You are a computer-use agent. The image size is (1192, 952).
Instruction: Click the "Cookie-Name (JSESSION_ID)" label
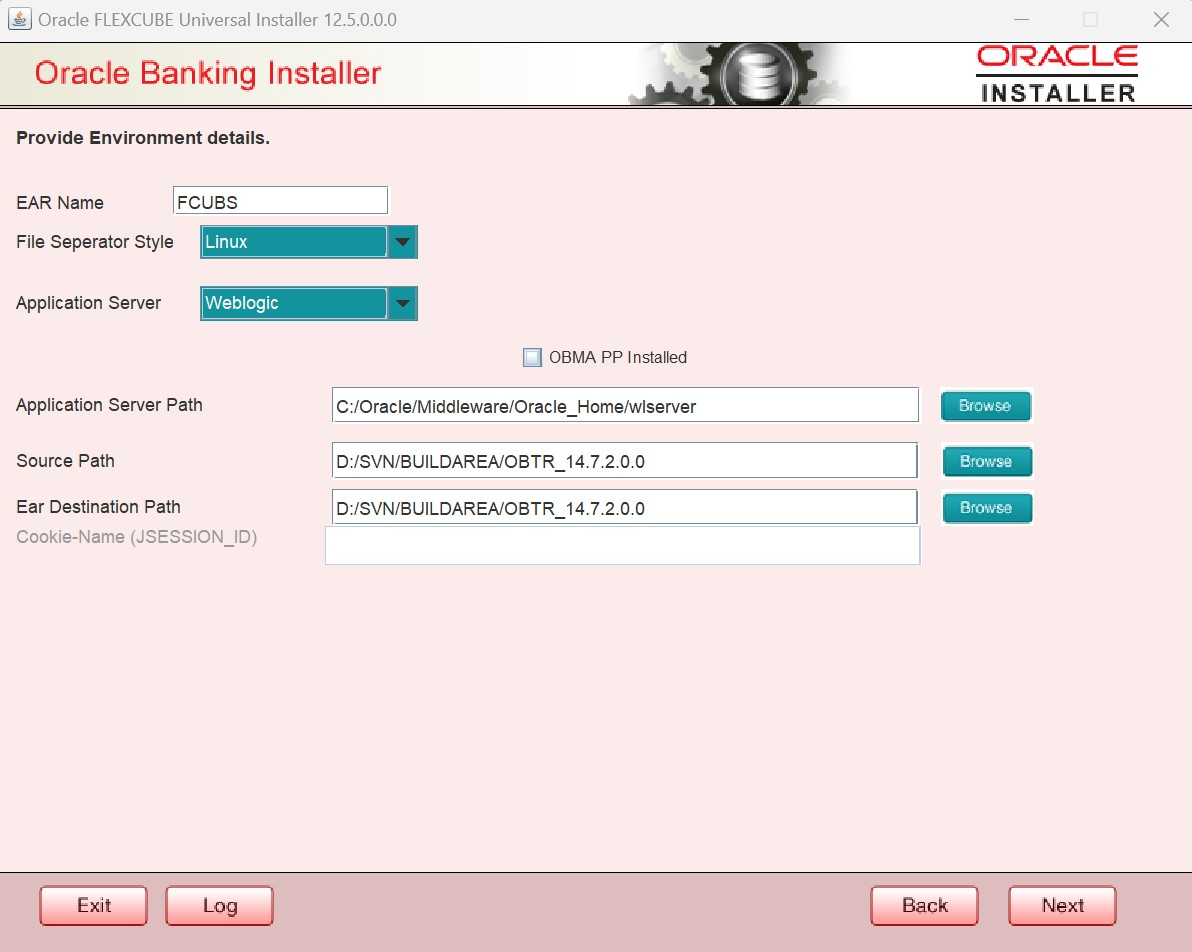click(137, 537)
